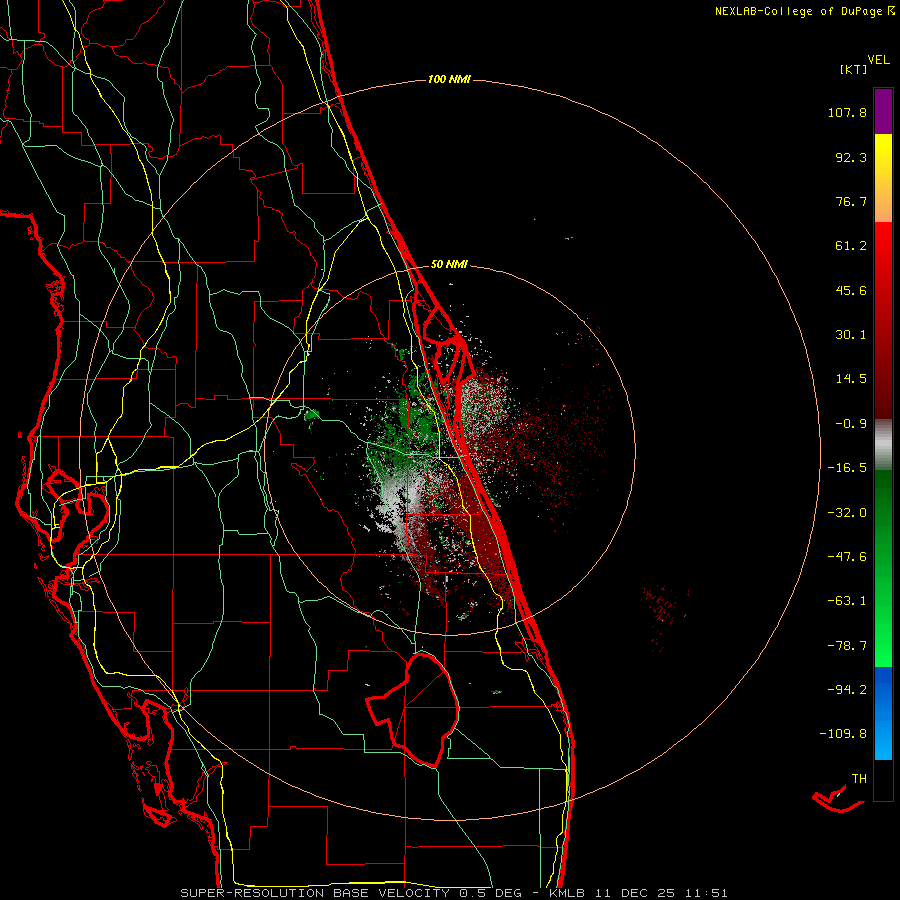
Task: Click the NEXLAB-College of DuPage header text
Action: click(x=798, y=11)
